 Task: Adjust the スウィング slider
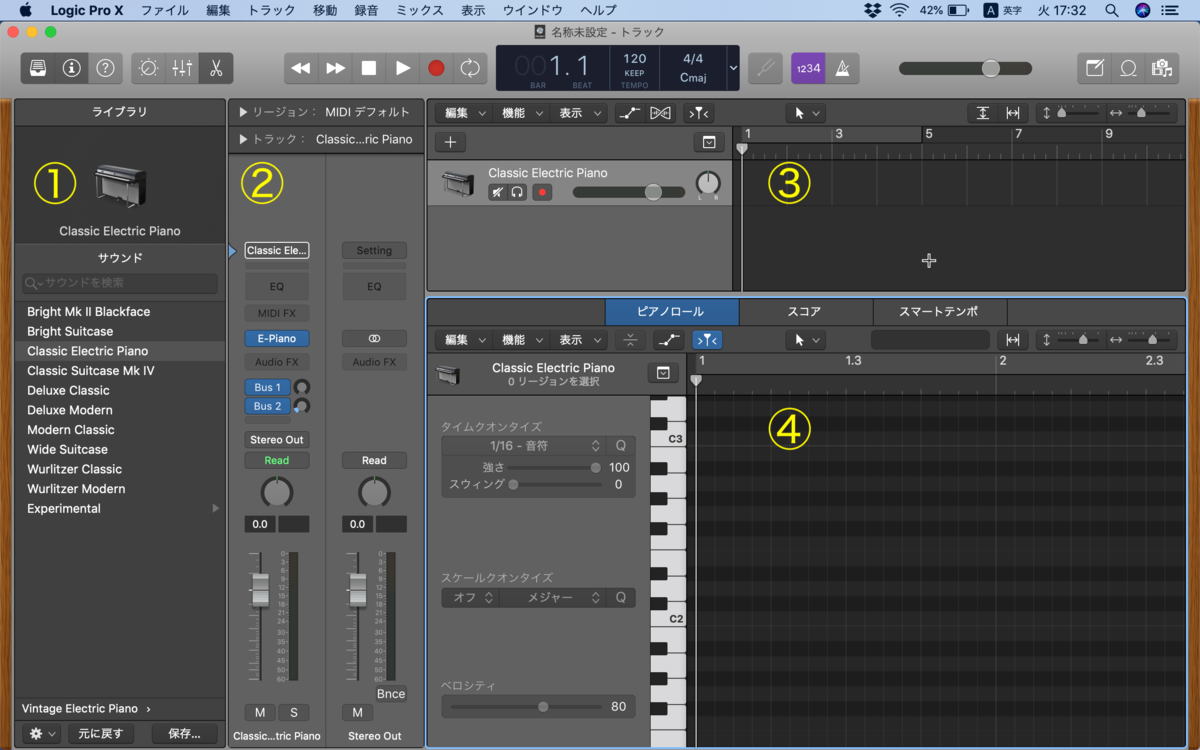click(x=555, y=484)
